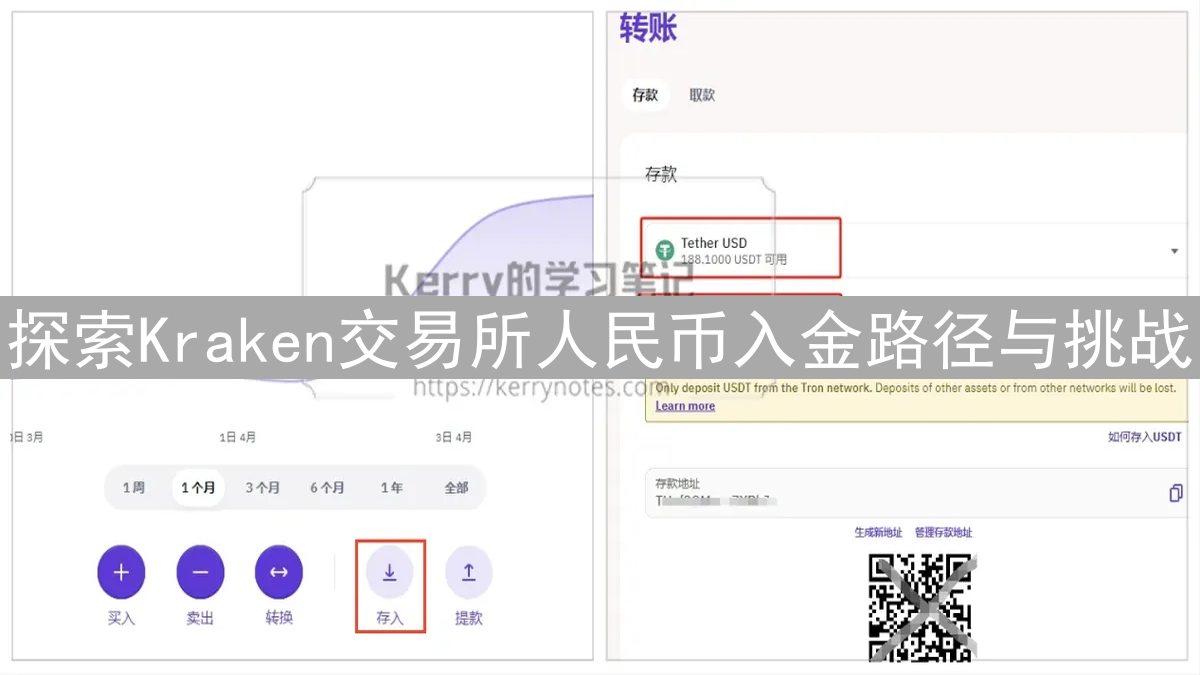Open the Learn more link
The width and height of the screenshot is (1200, 675).
tap(685, 406)
